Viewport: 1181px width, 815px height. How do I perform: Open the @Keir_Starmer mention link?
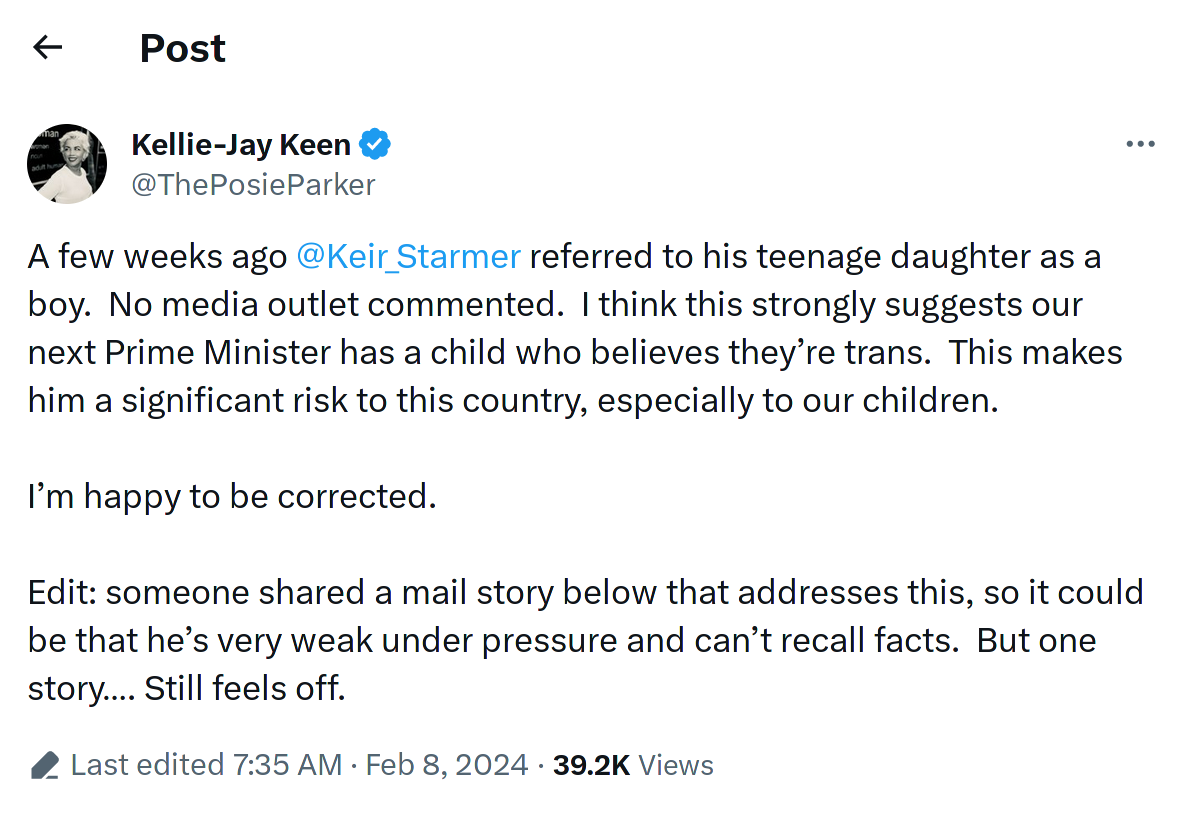[408, 257]
